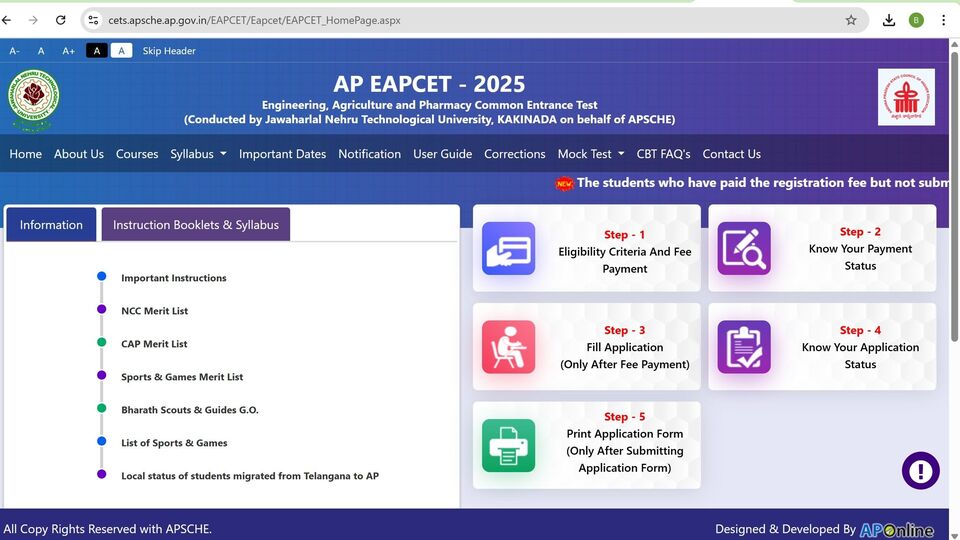Click the All Copy Rights Reserved footer text

(x=108, y=529)
